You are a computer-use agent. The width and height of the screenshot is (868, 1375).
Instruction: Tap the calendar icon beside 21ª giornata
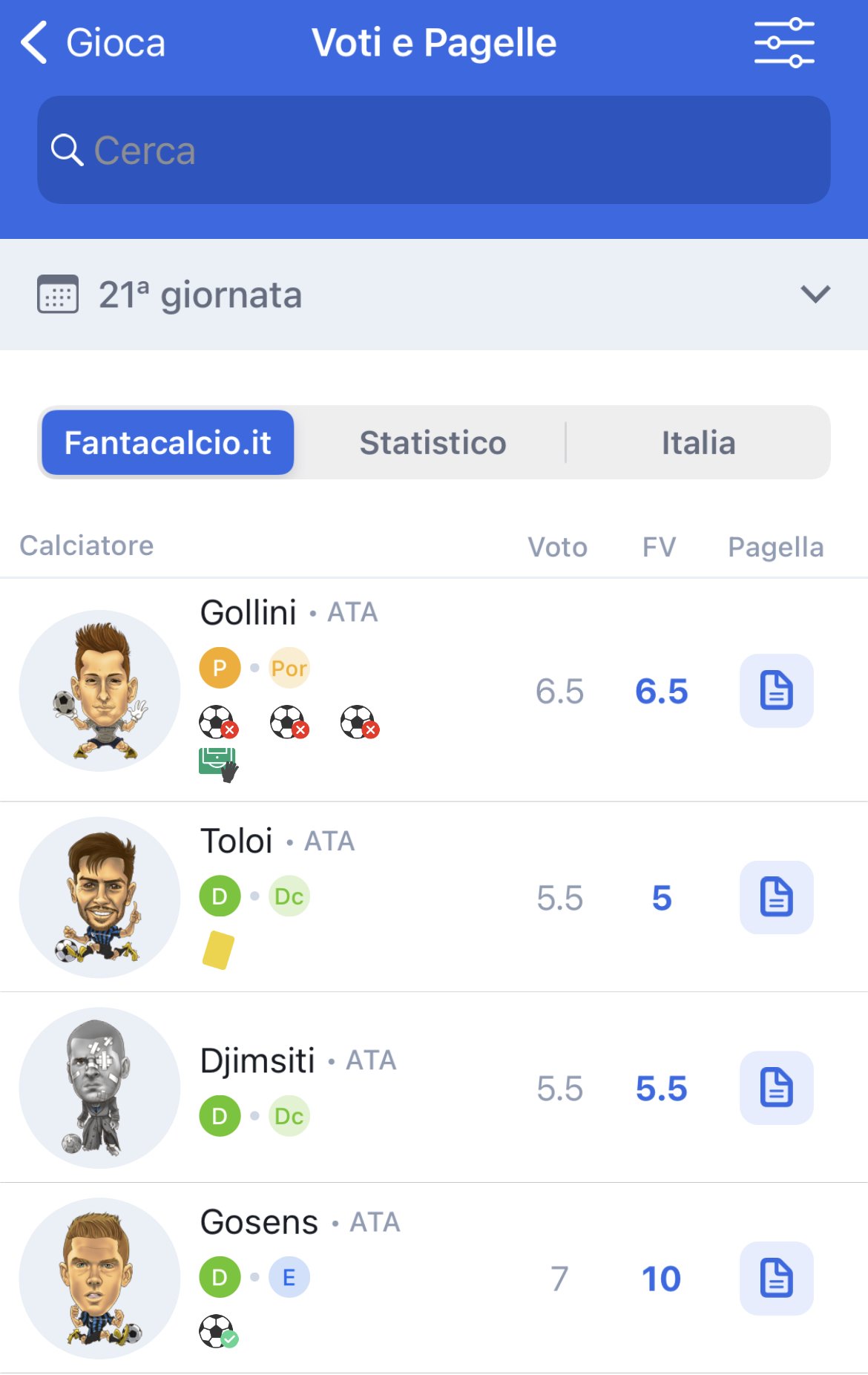coord(58,295)
